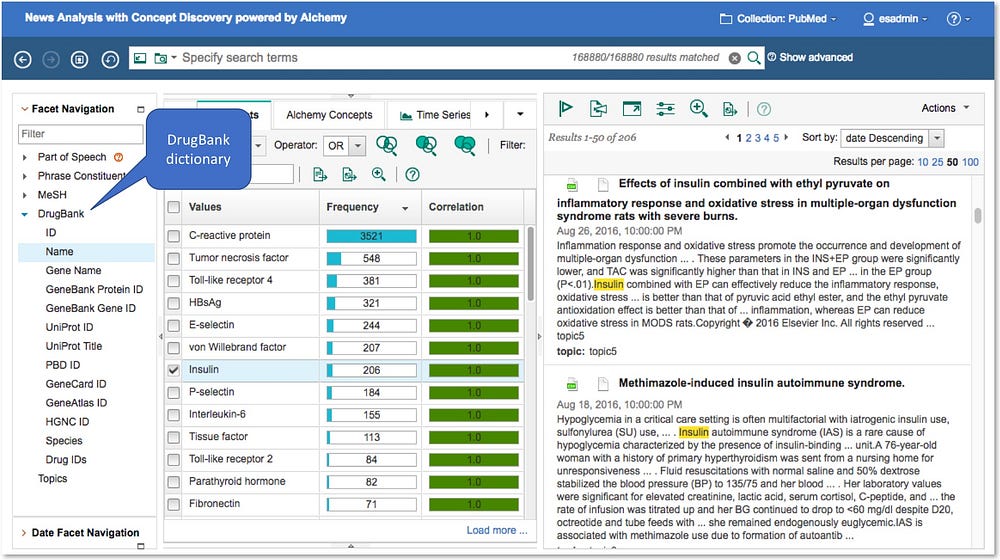Viewport: 1000px width, 560px height.
Task: Expand the Part of Speech facet
Action: [24, 158]
